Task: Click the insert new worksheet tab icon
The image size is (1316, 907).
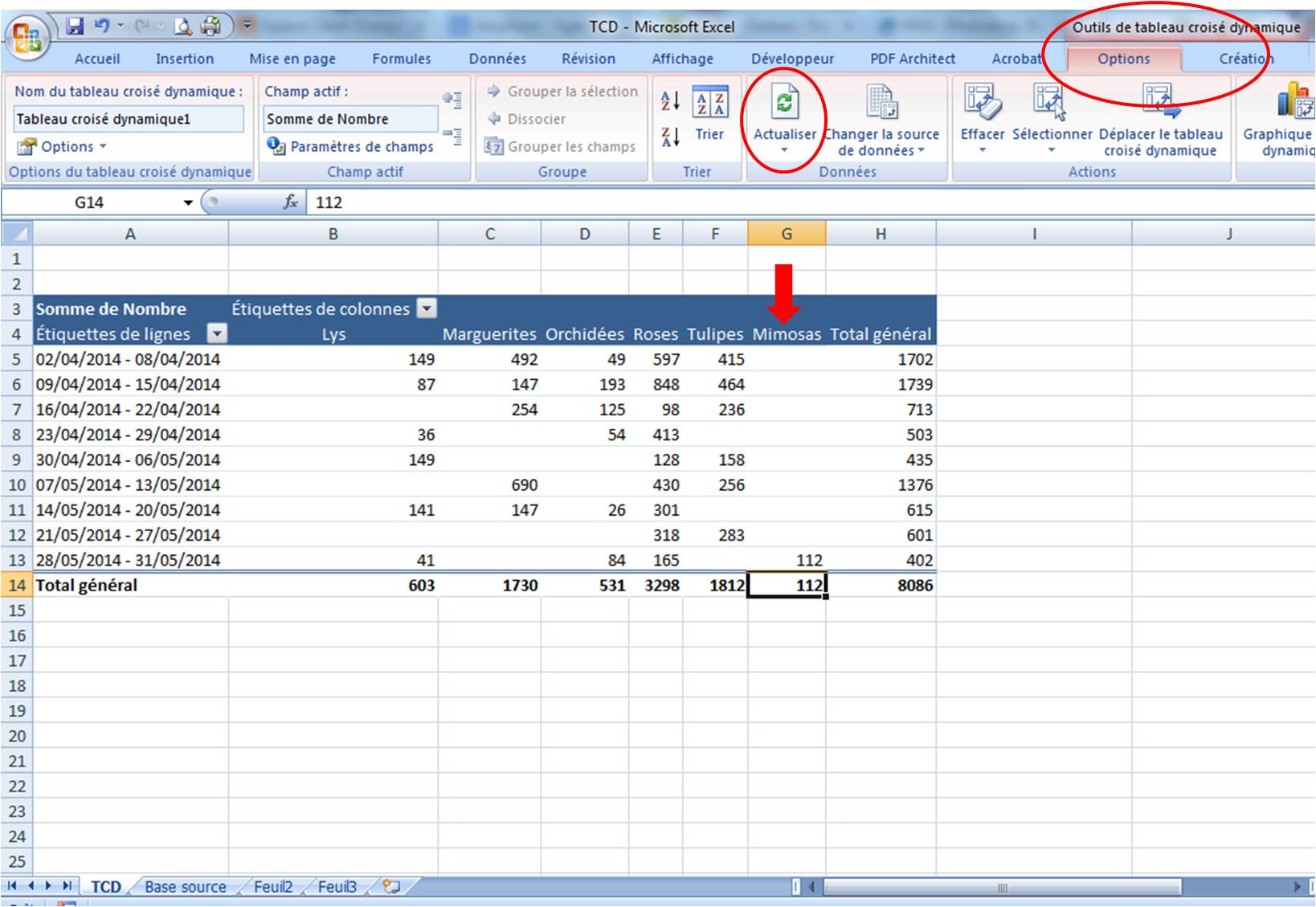Action: 391,887
